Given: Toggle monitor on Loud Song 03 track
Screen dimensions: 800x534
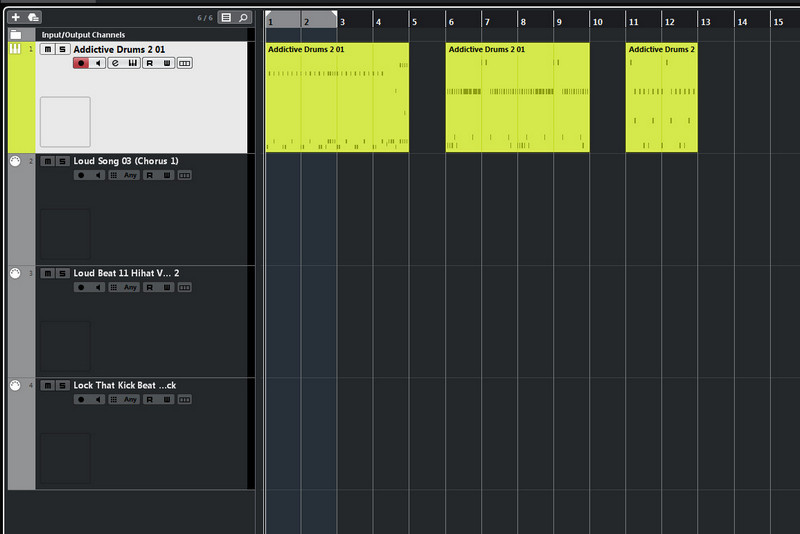Looking at the screenshot, I should pyautogui.click(x=98, y=175).
